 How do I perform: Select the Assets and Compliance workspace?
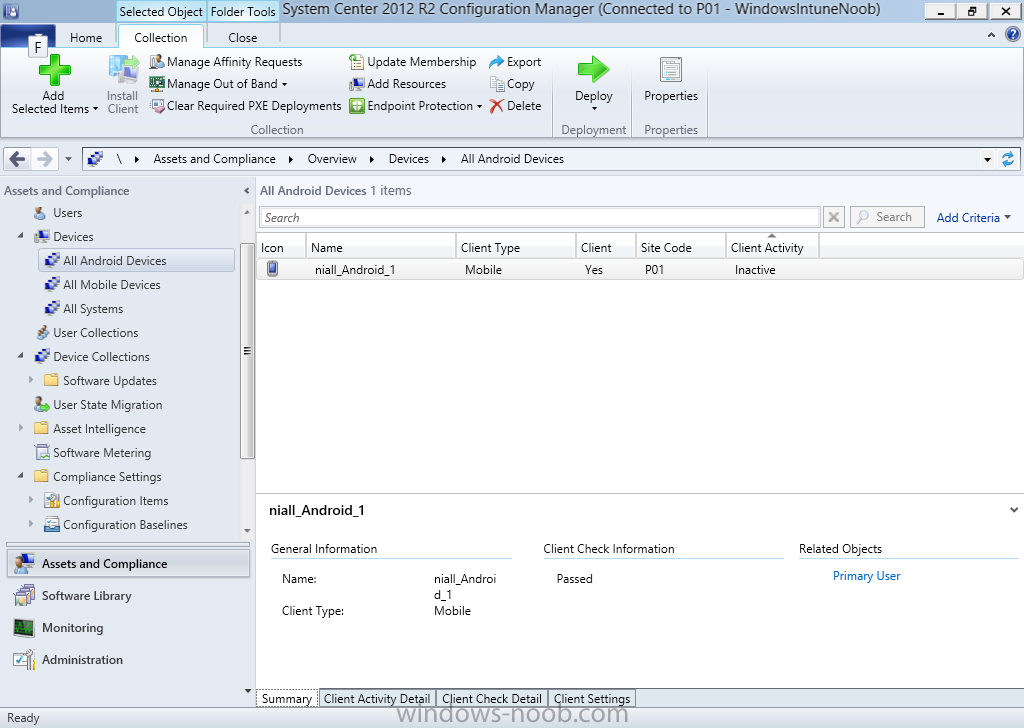[x=128, y=563]
